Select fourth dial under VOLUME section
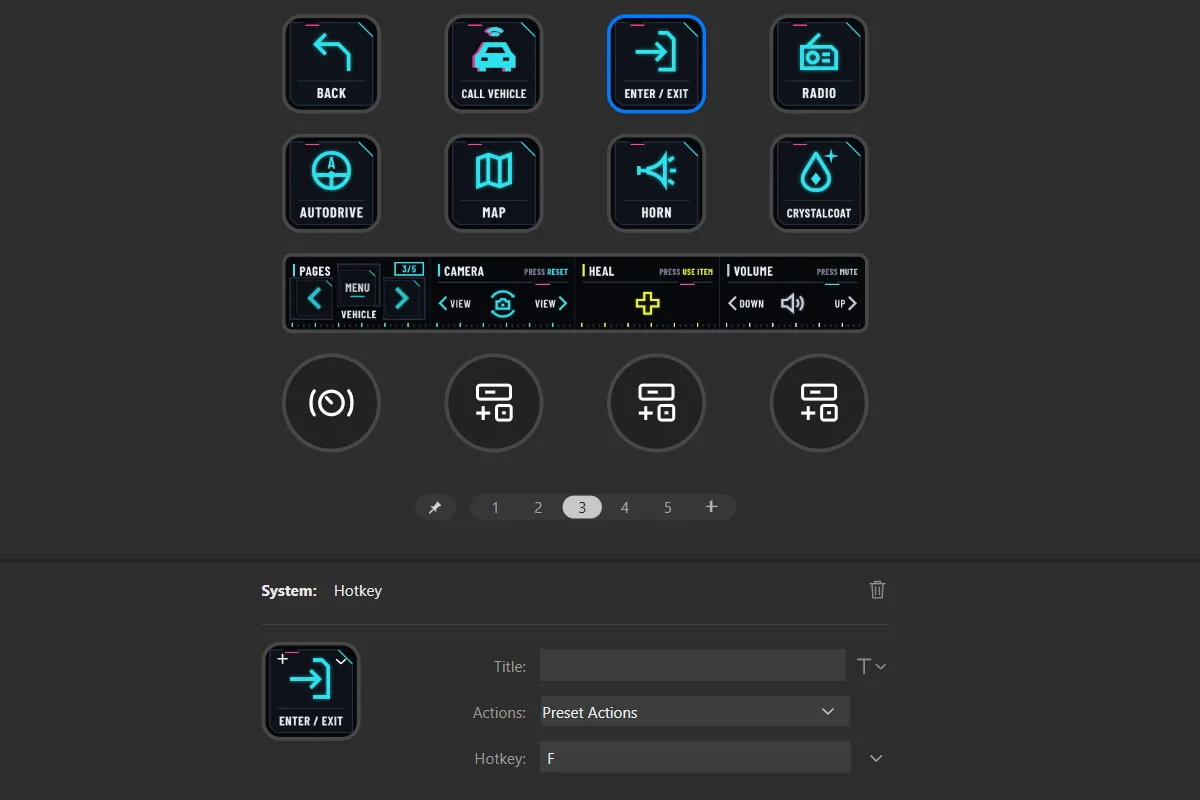This screenshot has height=800, width=1200. click(819, 403)
